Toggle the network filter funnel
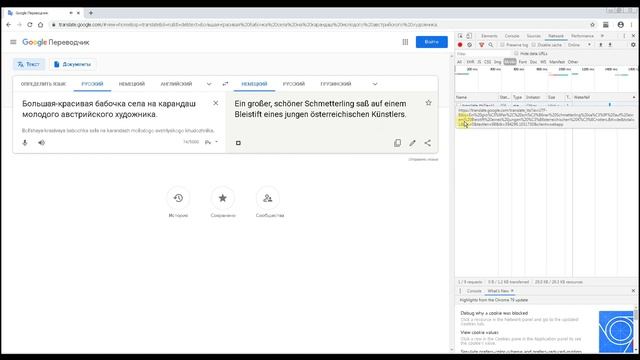The height and width of the screenshot is (360, 640). (482, 45)
